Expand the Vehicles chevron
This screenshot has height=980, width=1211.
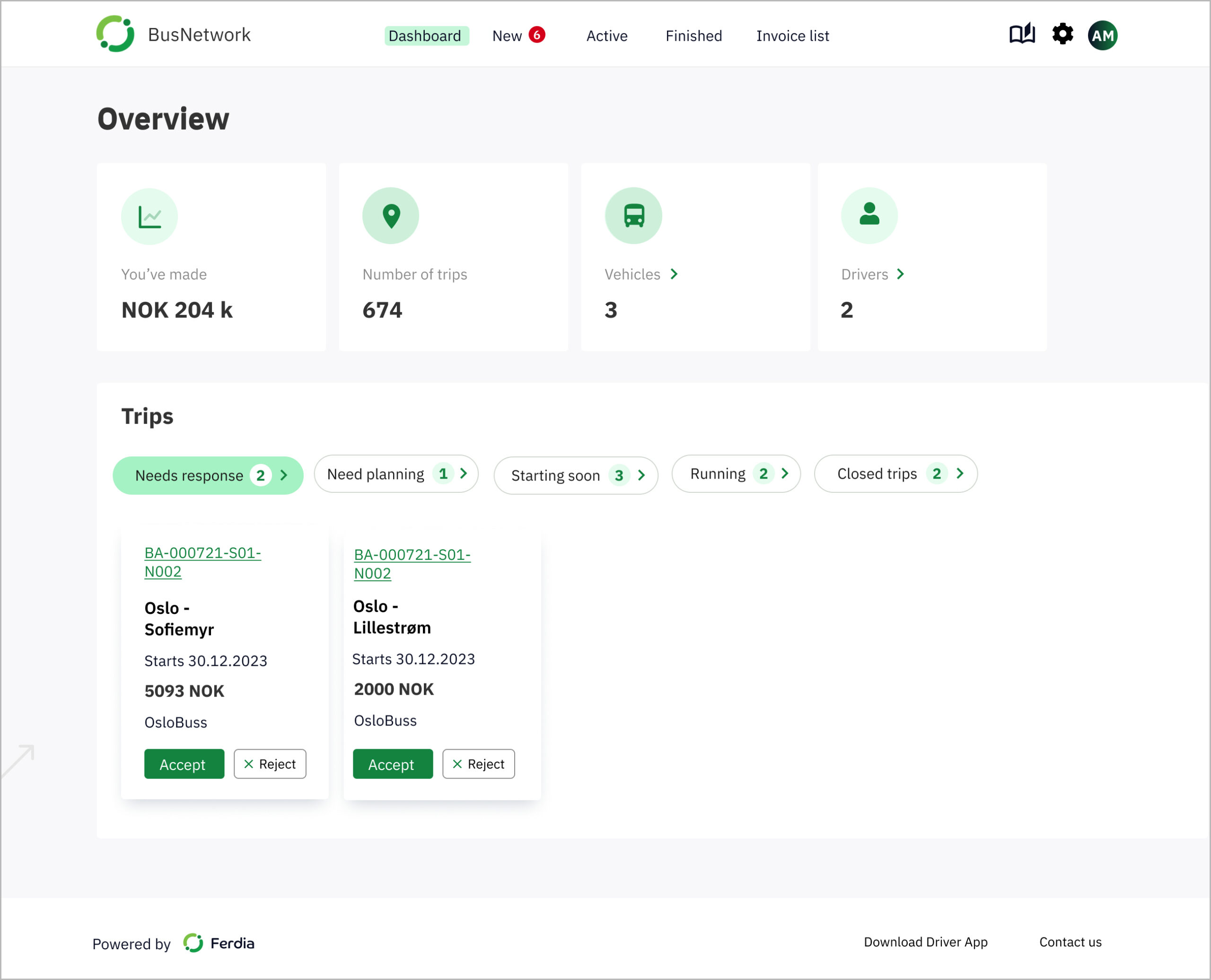[674, 274]
